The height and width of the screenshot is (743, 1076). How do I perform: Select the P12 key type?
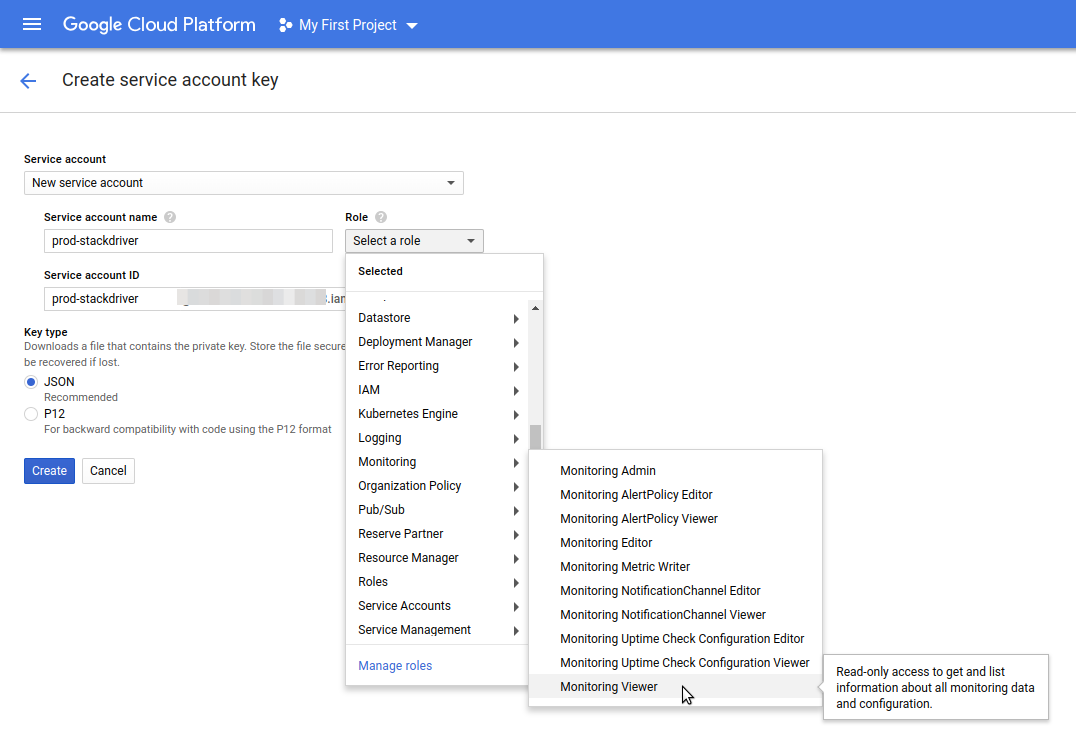[31, 413]
